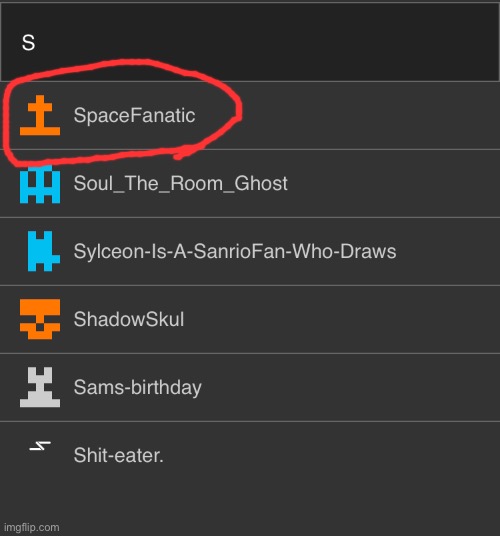Select Sylceon-Is-A-SanrioFan-Who-Draws from results
500x536 pixels.
pos(235,251)
